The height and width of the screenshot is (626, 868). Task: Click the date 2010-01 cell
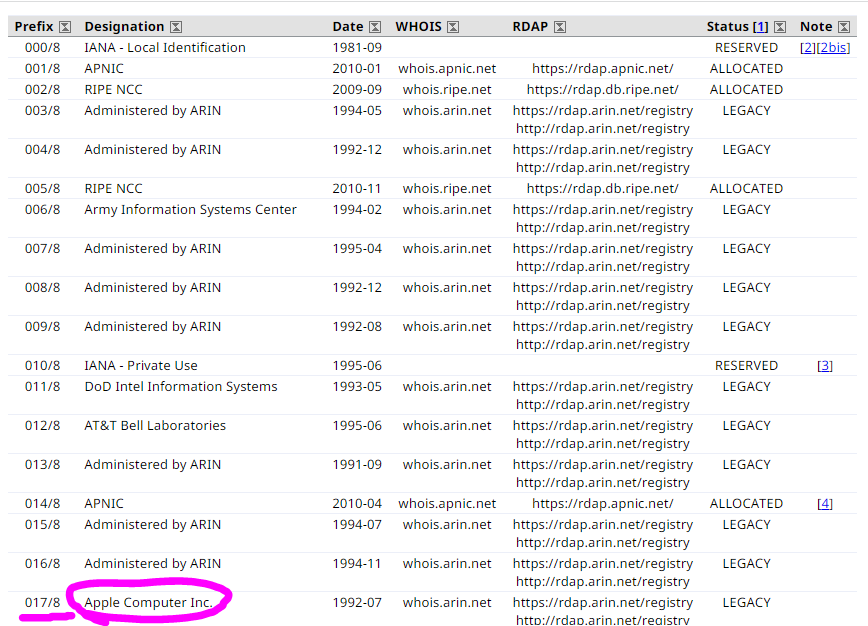coord(357,69)
